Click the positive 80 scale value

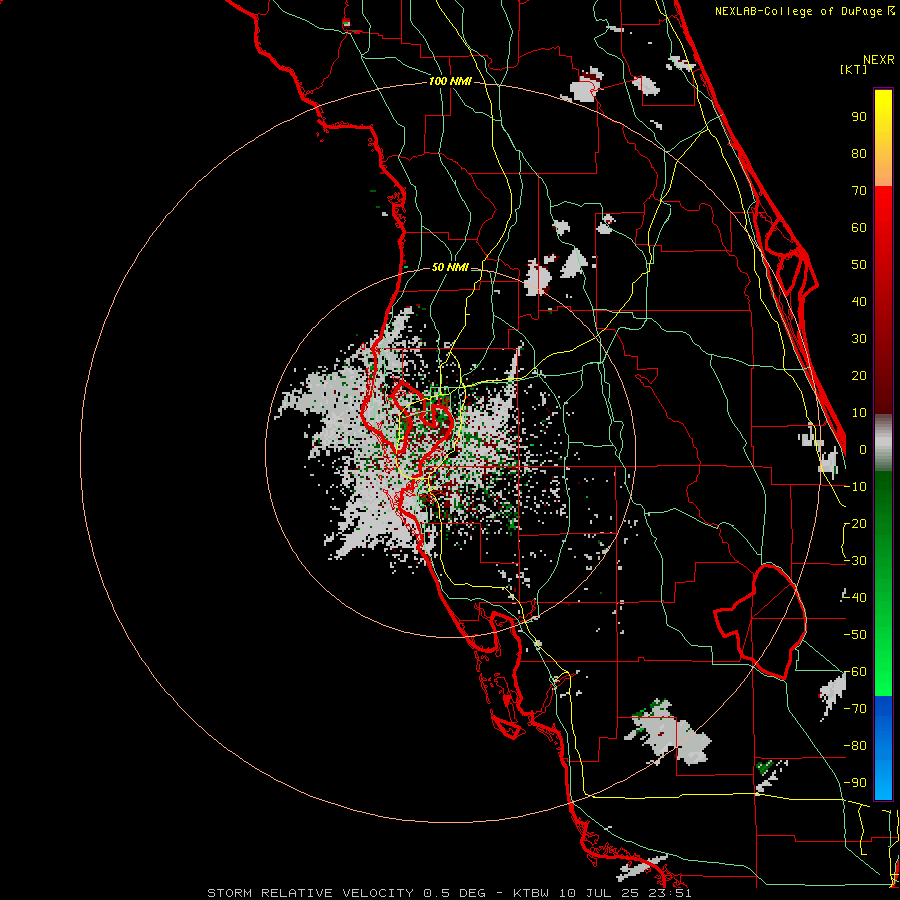859,154
